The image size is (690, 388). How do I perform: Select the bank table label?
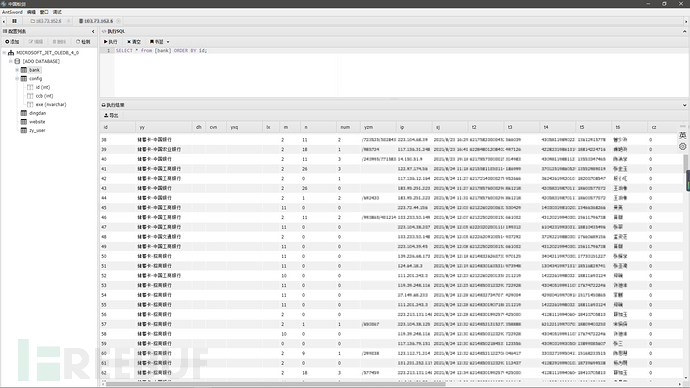click(34, 70)
